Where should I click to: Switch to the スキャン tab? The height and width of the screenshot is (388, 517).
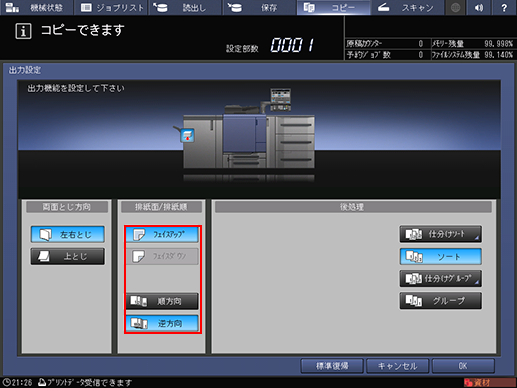(x=407, y=7)
